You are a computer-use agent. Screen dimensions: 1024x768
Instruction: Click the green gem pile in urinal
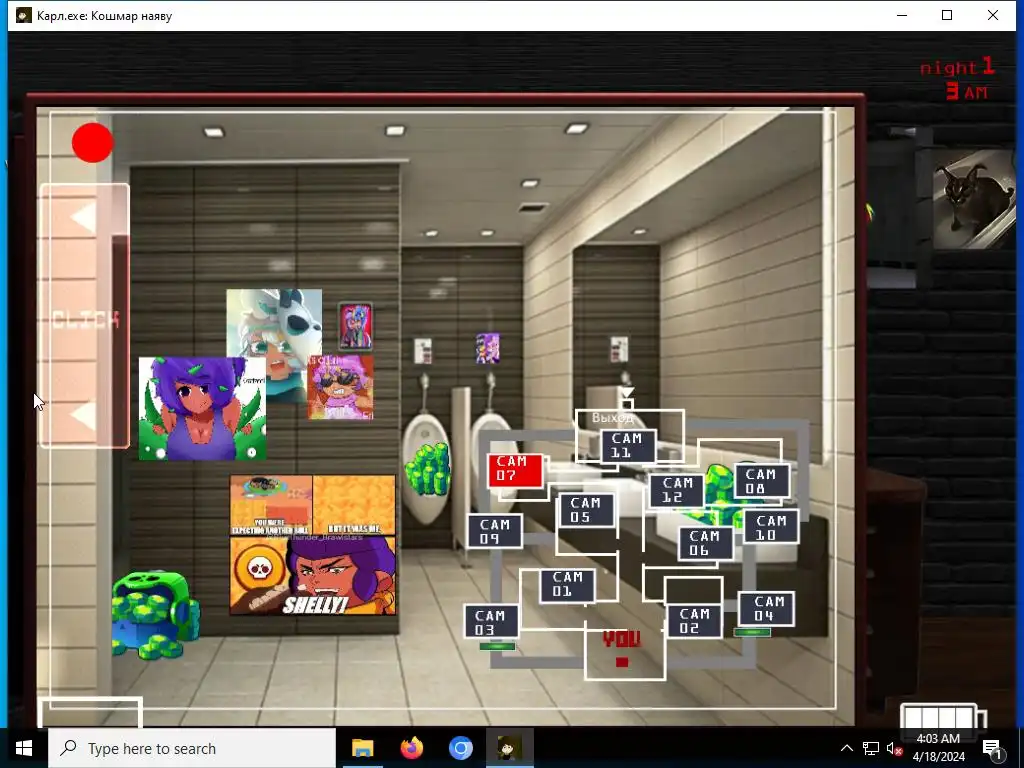click(x=428, y=470)
